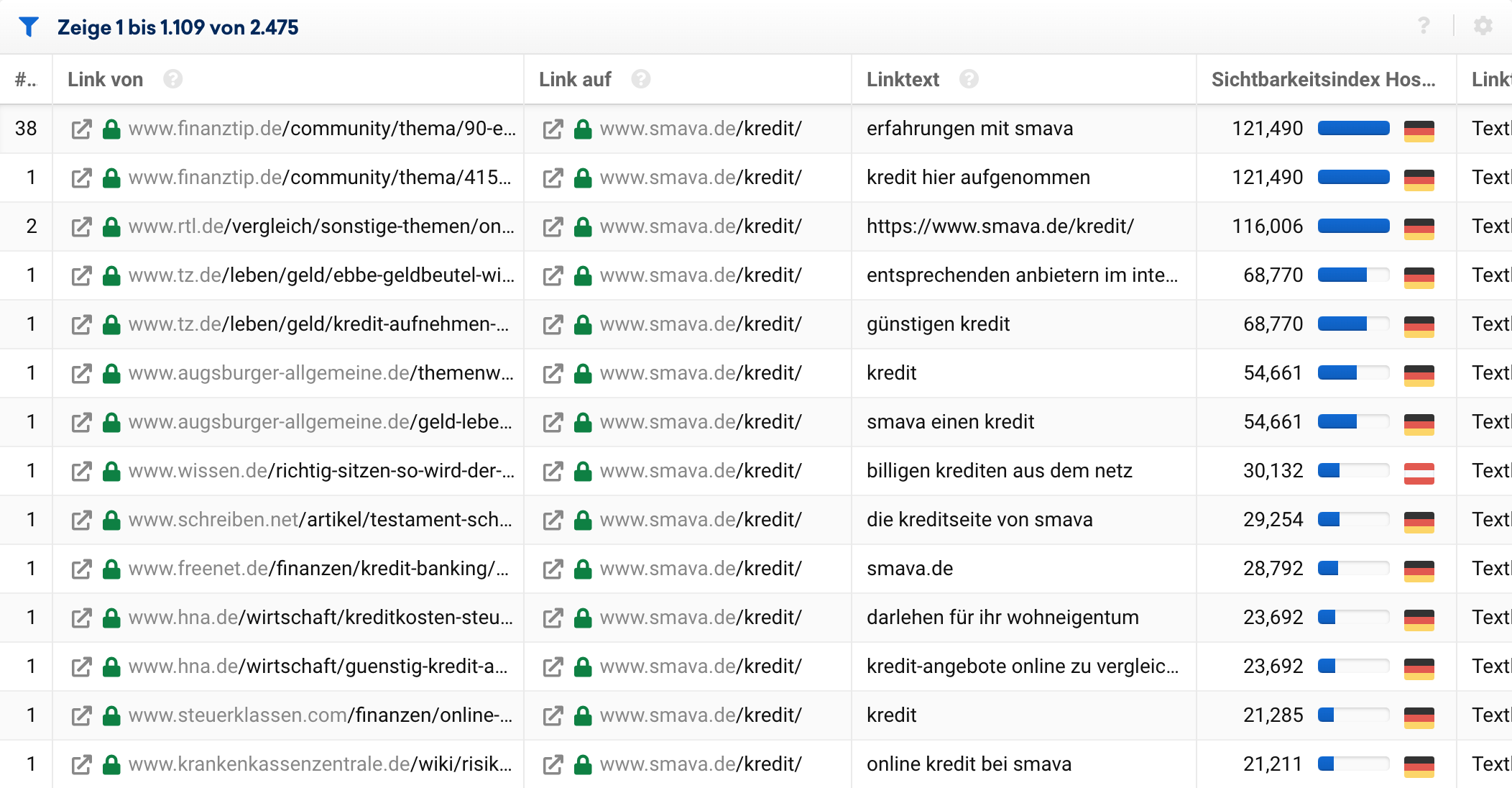Sort by Linktext column header
1512x788 pixels.
tap(903, 79)
